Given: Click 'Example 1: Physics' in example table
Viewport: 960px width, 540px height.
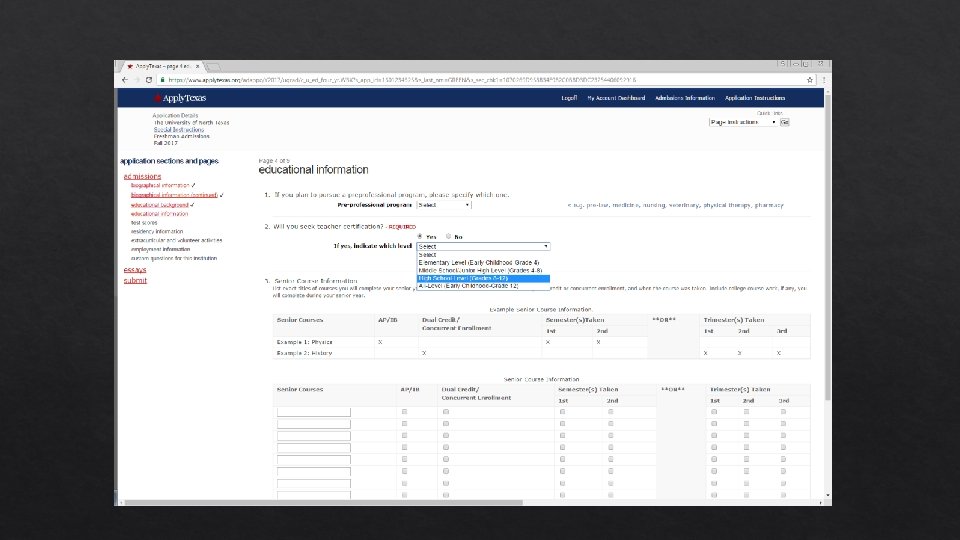Looking at the screenshot, I should [304, 342].
